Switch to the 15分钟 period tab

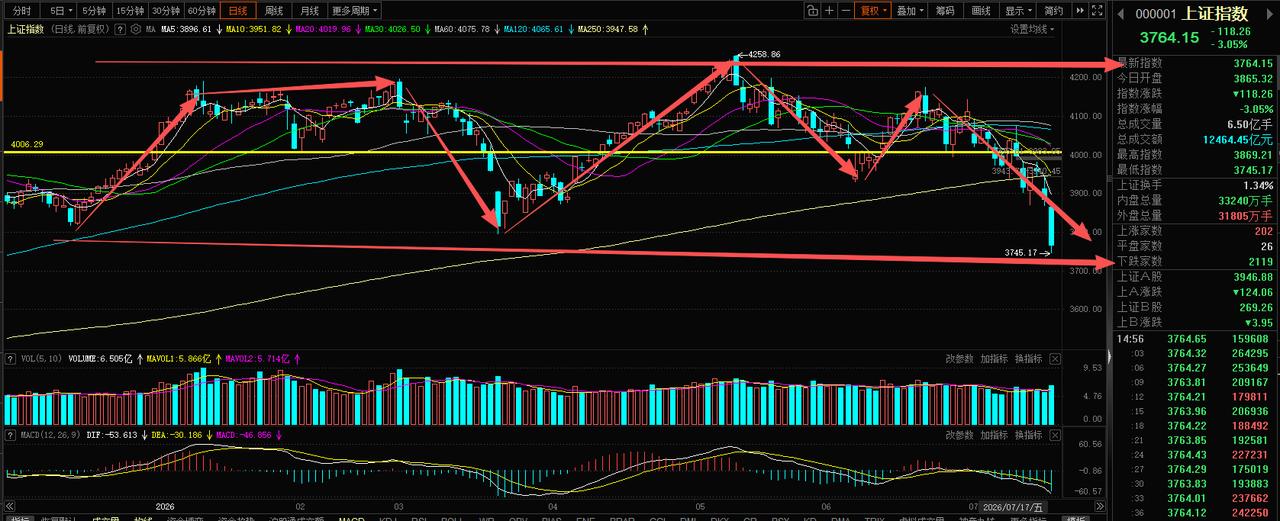click(129, 10)
